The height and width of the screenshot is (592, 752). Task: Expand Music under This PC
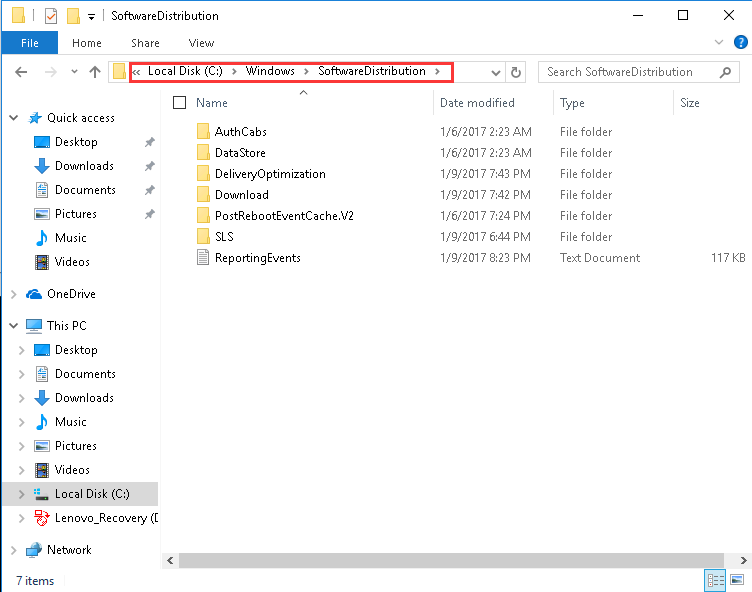click(22, 422)
